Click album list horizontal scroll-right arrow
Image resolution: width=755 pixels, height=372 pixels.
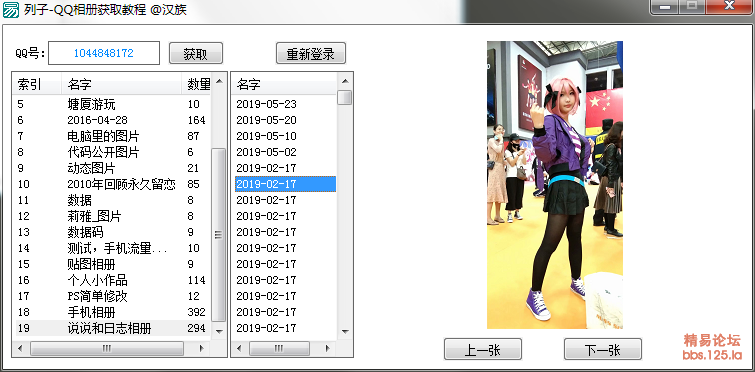pyautogui.click(x=203, y=348)
